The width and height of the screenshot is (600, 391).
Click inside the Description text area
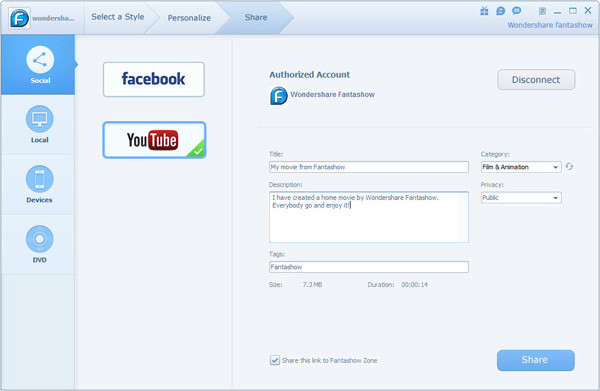click(369, 217)
